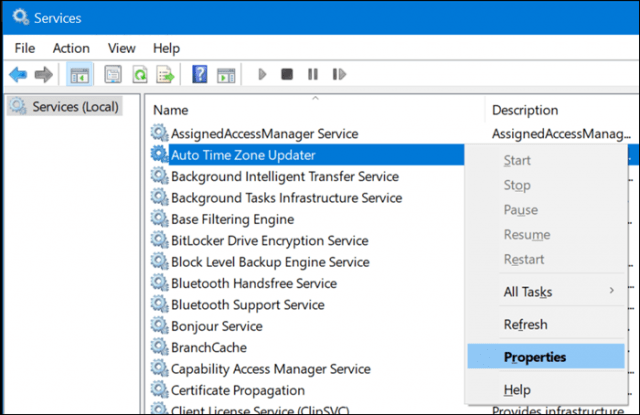This screenshot has width=640, height=415.
Task: Open the File menu
Action: [24, 48]
